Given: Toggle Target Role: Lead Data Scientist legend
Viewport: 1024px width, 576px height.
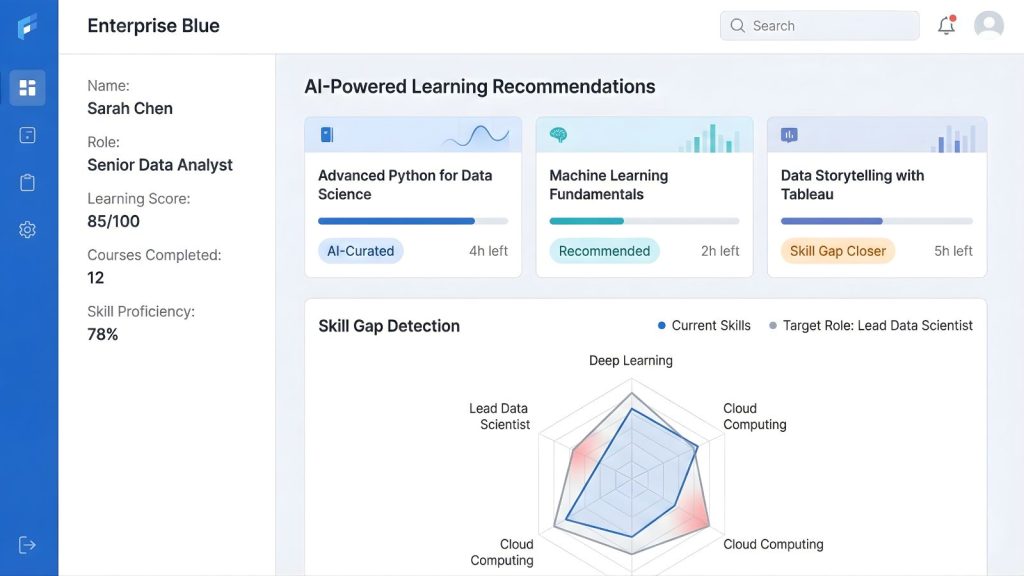Looking at the screenshot, I should [873, 325].
